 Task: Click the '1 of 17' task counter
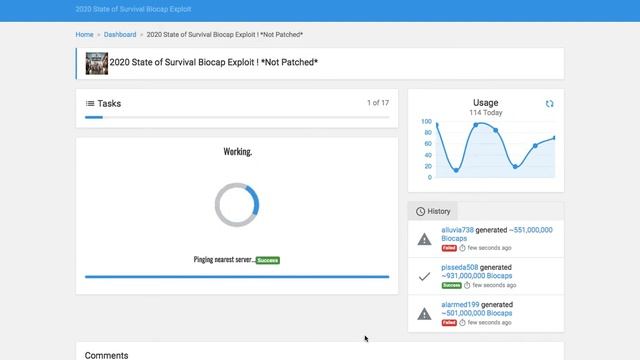click(378, 103)
